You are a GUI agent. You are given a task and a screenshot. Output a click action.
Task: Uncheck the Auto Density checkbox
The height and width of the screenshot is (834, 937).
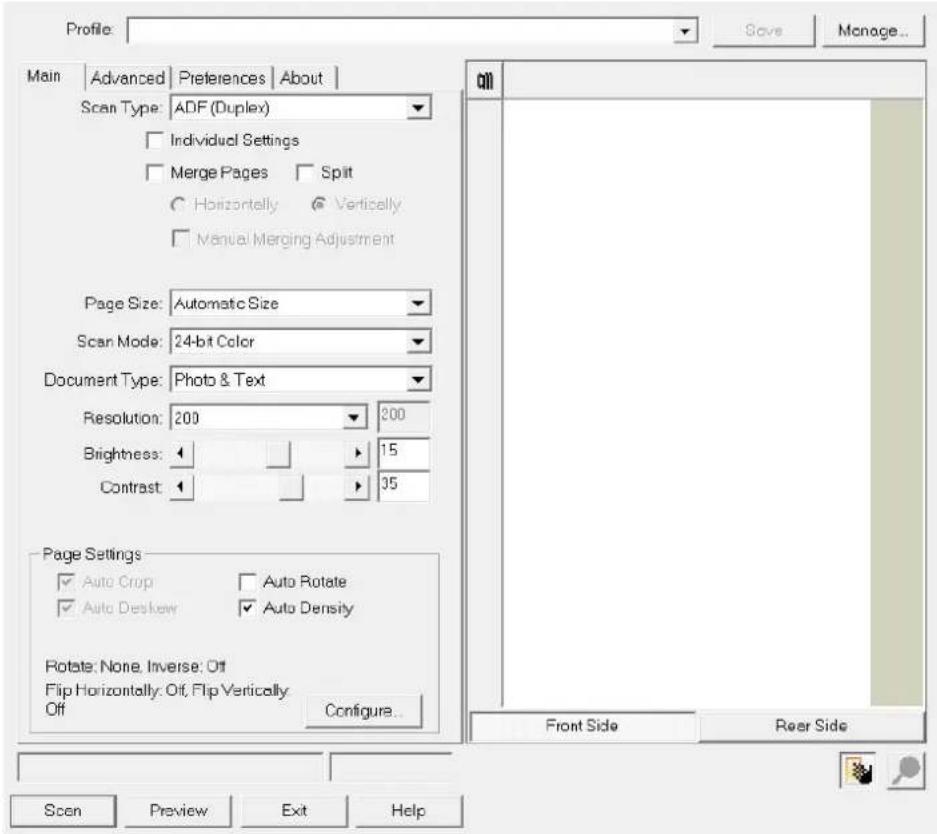(247, 608)
